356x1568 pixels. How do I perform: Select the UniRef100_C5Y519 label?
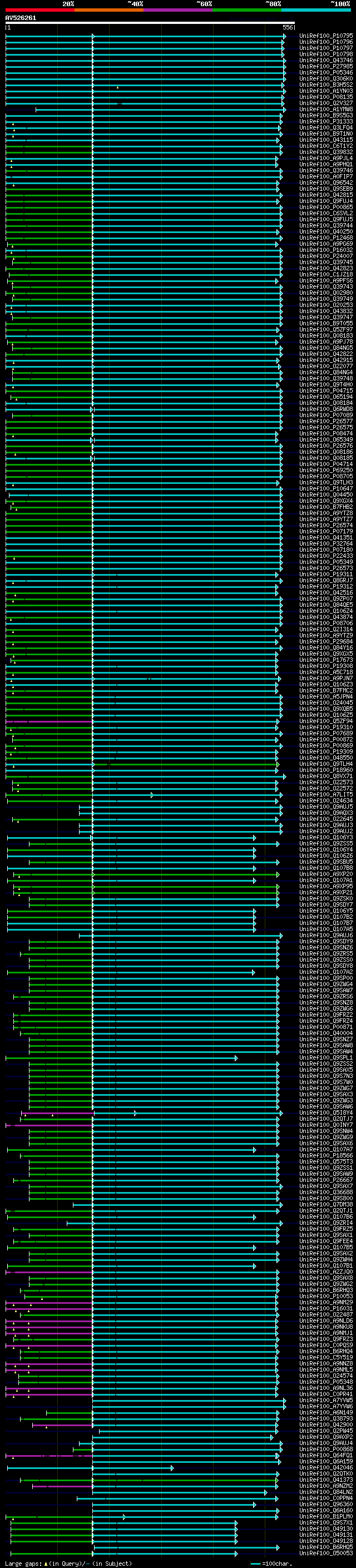326,1357
